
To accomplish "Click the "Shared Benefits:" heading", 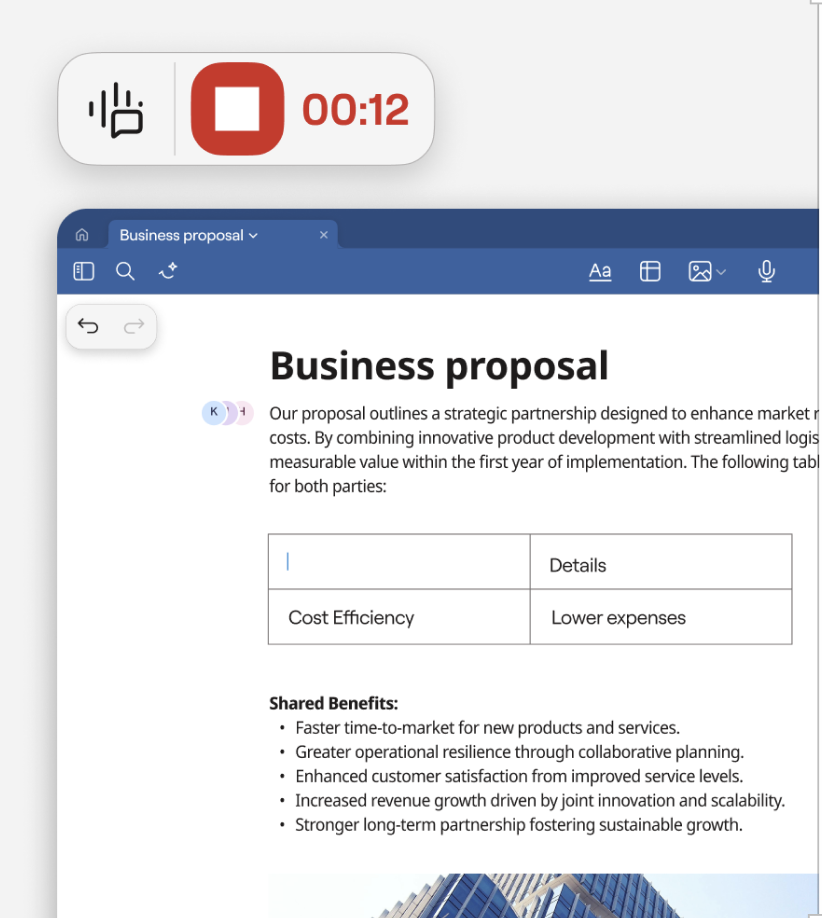I will coord(334,703).
